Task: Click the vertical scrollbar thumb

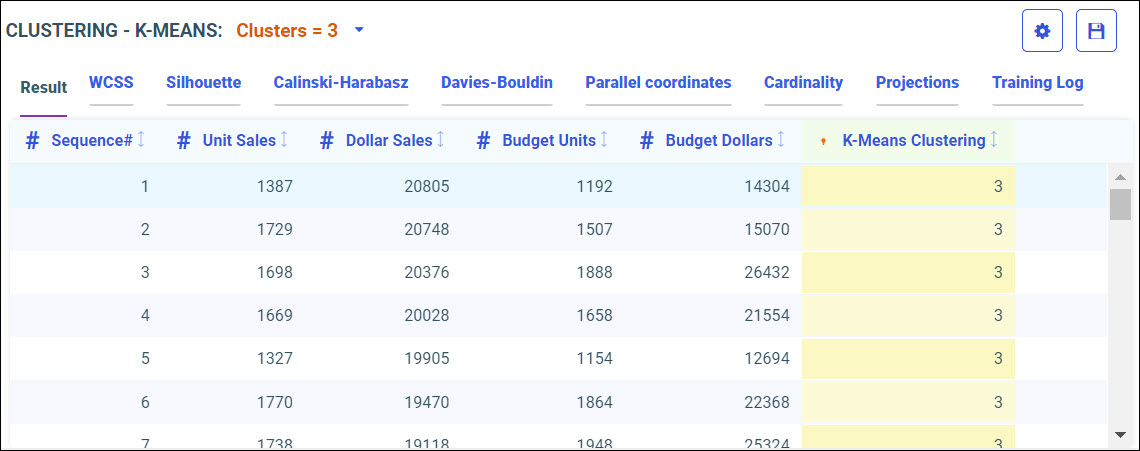Action: coord(1120,203)
